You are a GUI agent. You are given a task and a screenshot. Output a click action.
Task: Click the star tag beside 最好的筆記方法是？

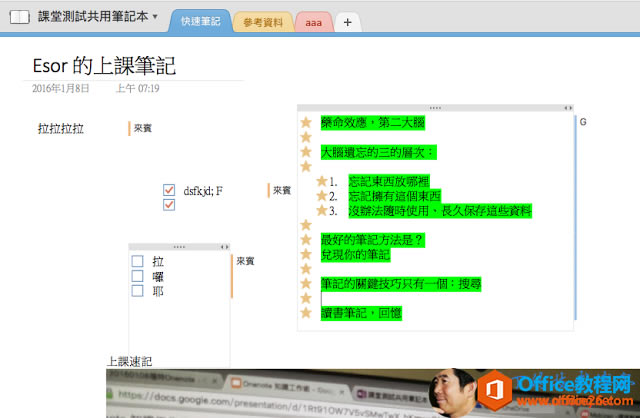click(306, 240)
